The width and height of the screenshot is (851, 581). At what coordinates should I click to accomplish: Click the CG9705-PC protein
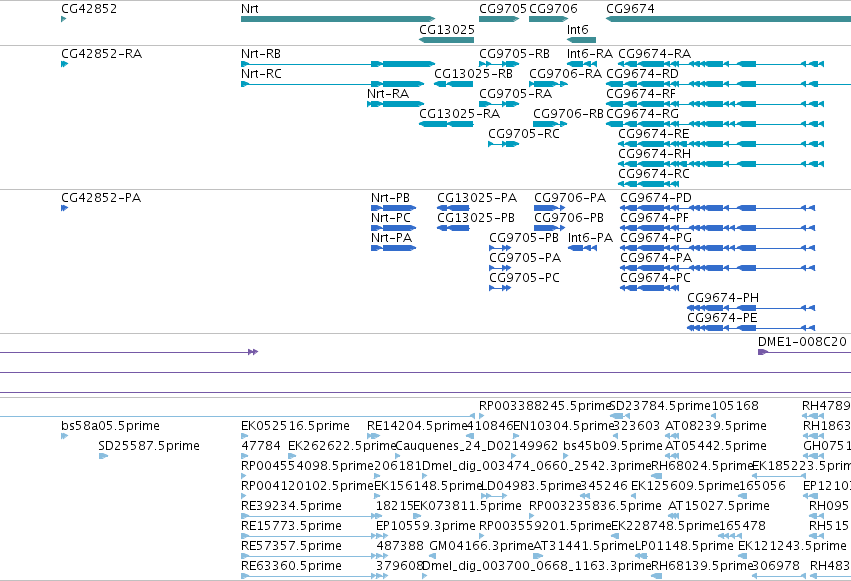(x=500, y=288)
